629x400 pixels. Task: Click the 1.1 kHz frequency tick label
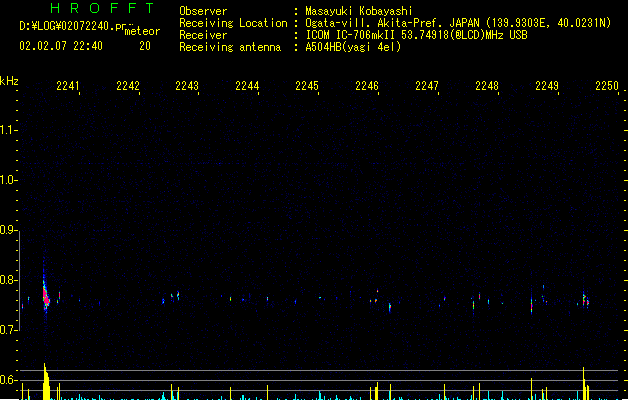8,130
